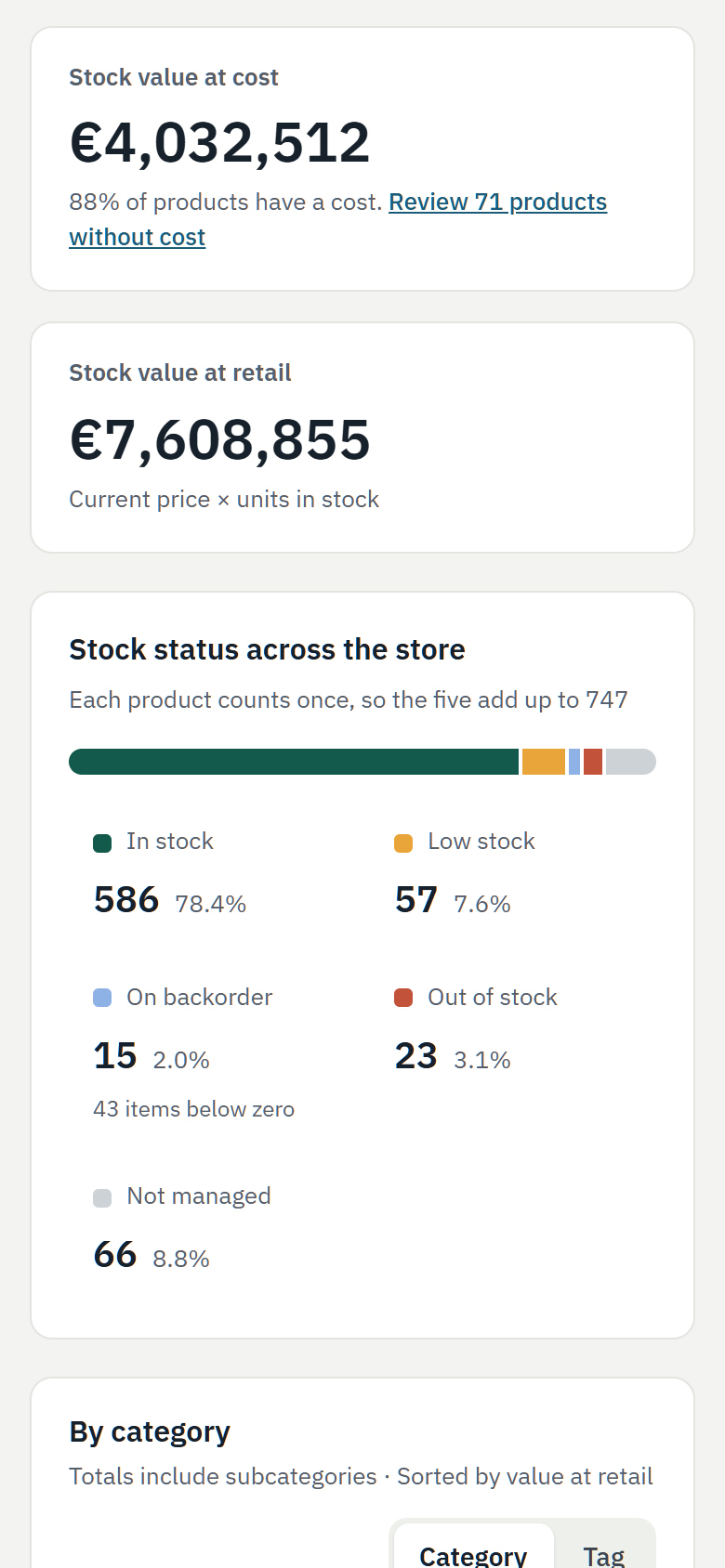Screen dimensions: 725x1568
Task: Click the 66 not managed count
Action: (115, 1255)
